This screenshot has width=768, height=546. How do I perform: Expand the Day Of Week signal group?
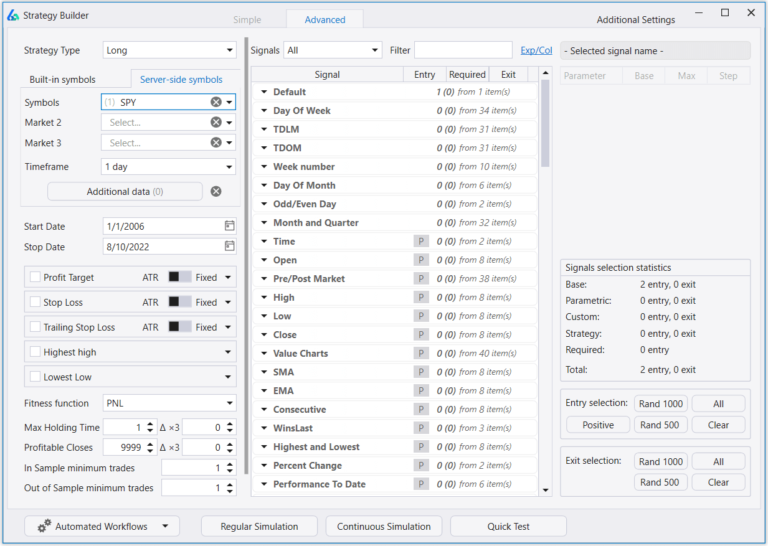coord(264,111)
